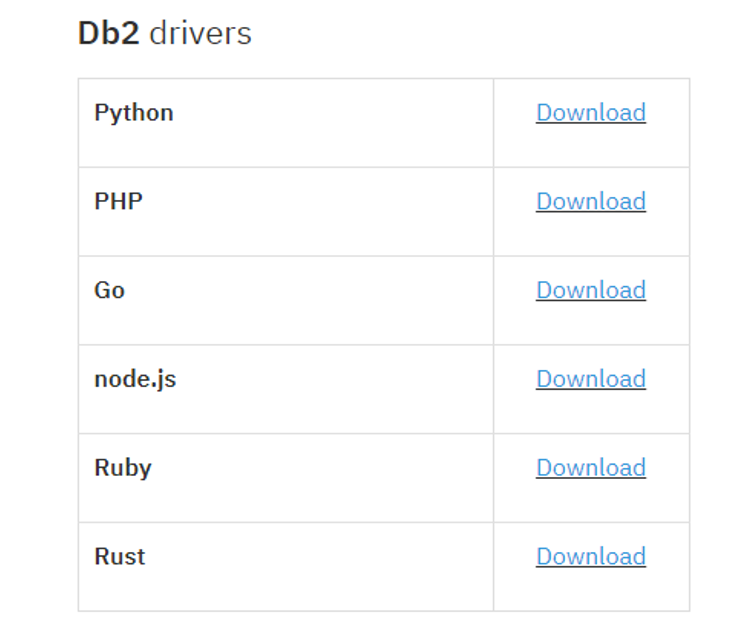Click the Python label in drivers table

(x=134, y=113)
